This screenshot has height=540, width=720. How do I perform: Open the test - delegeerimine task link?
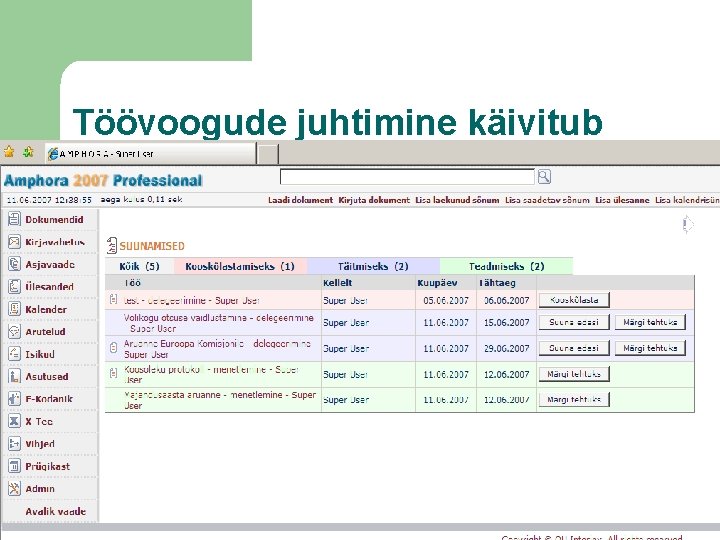192,300
